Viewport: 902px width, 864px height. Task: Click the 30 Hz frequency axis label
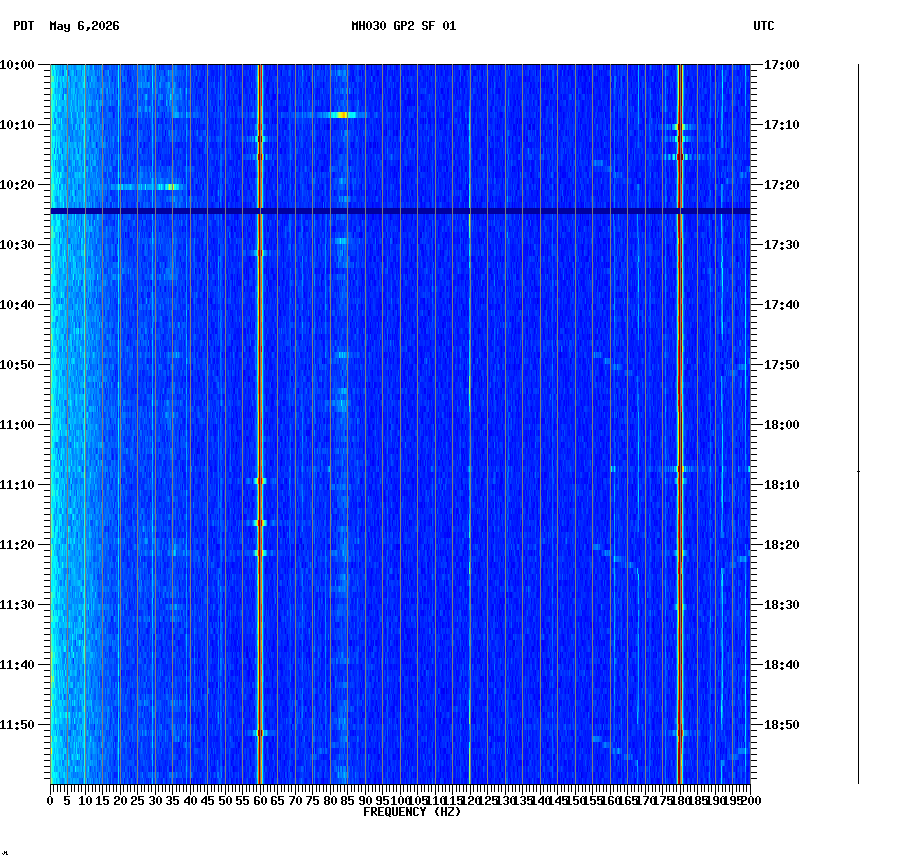coord(155,801)
